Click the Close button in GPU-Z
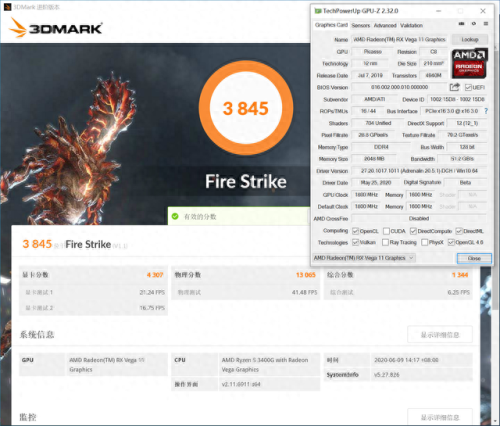The width and height of the screenshot is (500, 426). click(474, 258)
